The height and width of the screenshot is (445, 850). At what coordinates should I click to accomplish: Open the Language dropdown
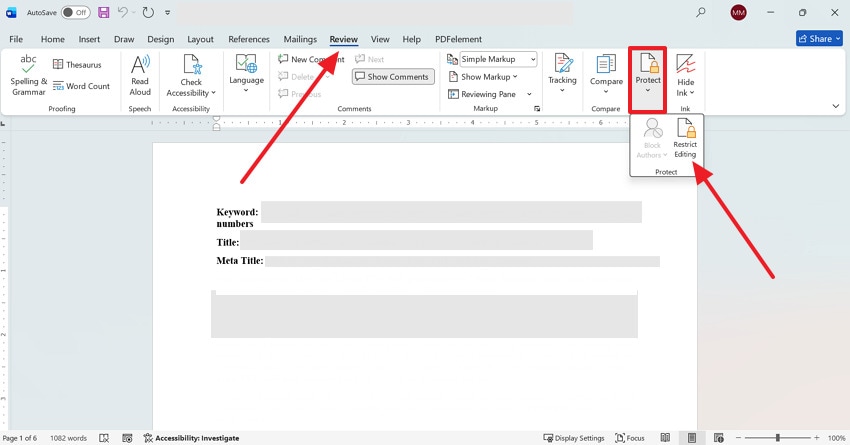point(246,74)
